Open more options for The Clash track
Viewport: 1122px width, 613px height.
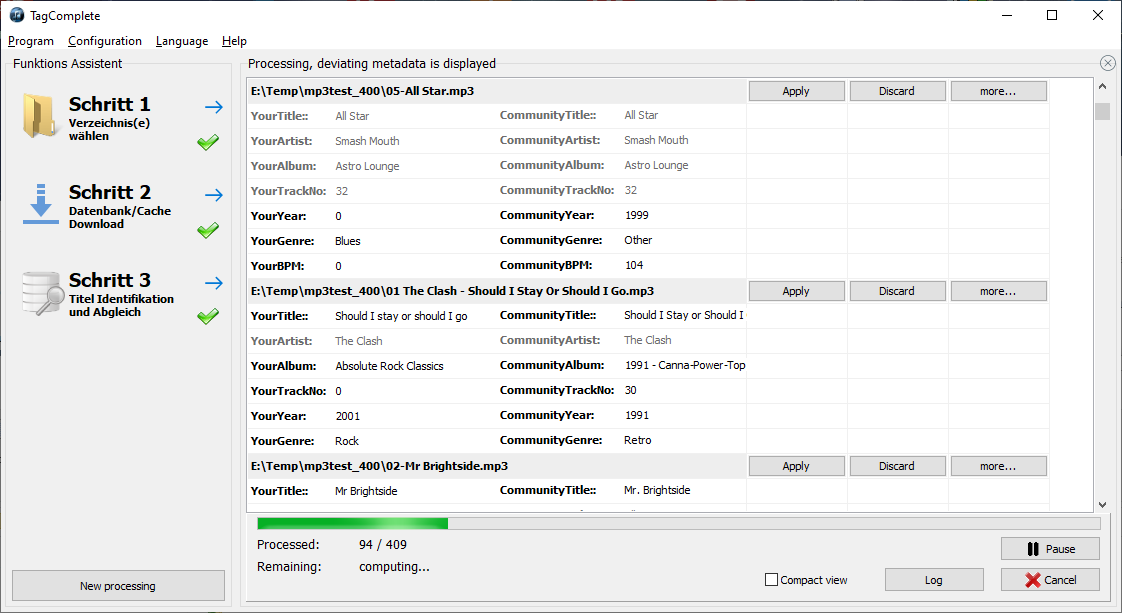pyautogui.click(x=998, y=291)
